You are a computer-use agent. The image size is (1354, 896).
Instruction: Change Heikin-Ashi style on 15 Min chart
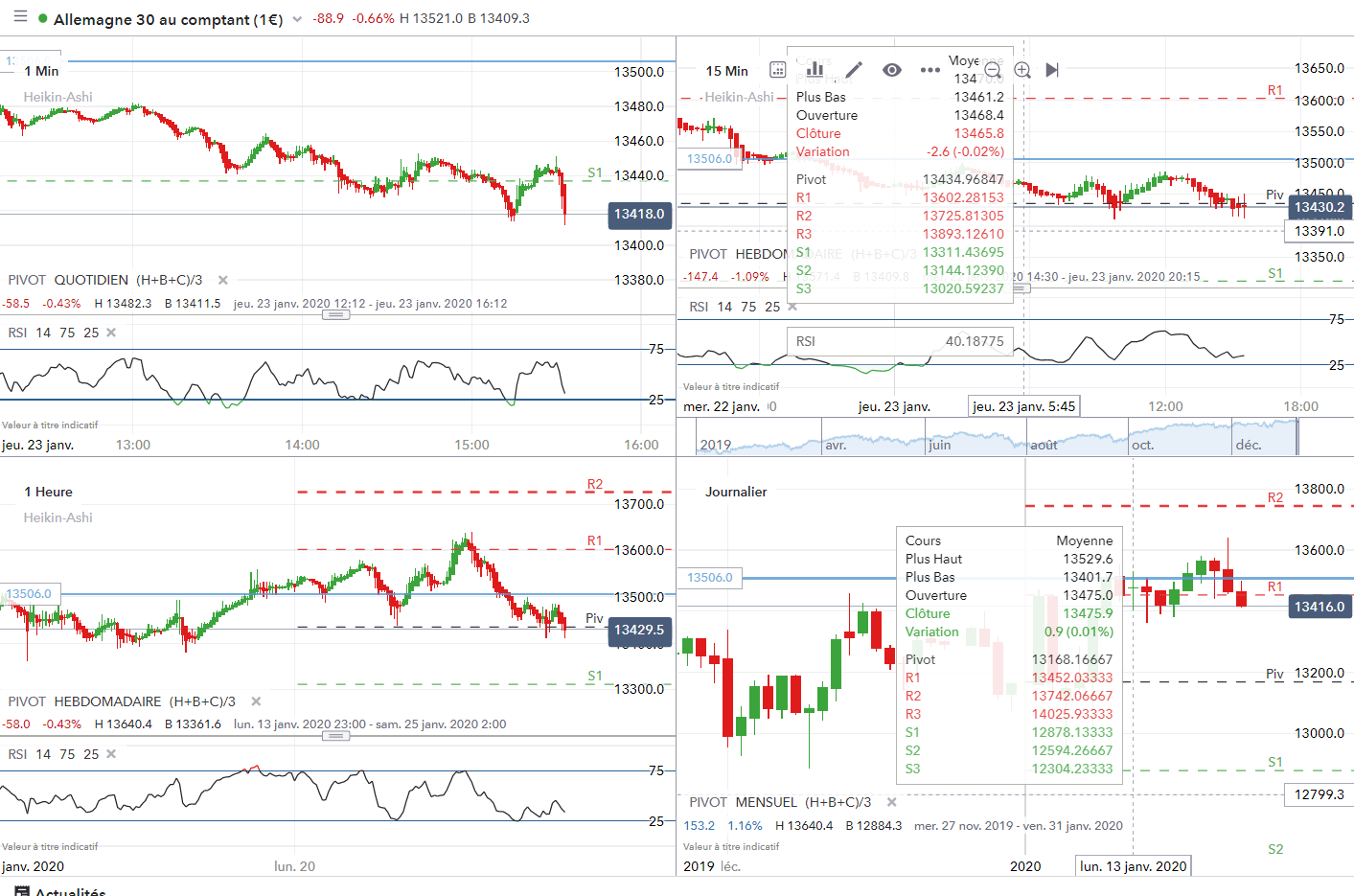tap(740, 97)
